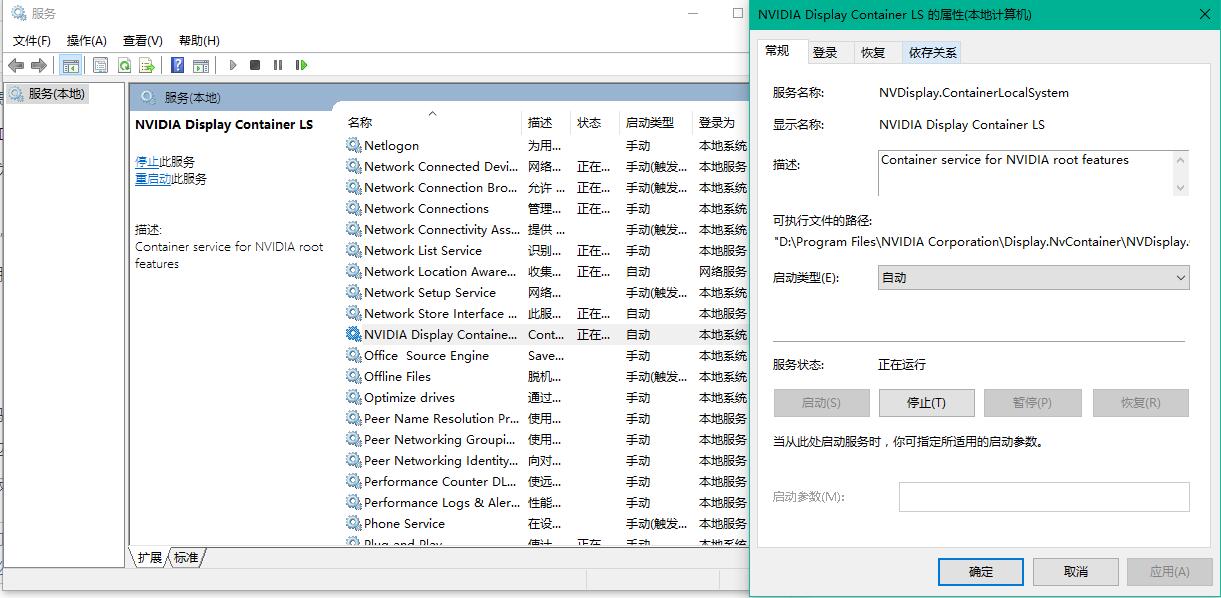Viewport: 1221px width, 598px height.
Task: Open the 启动类型 startup type dropdown
Action: pos(1033,278)
